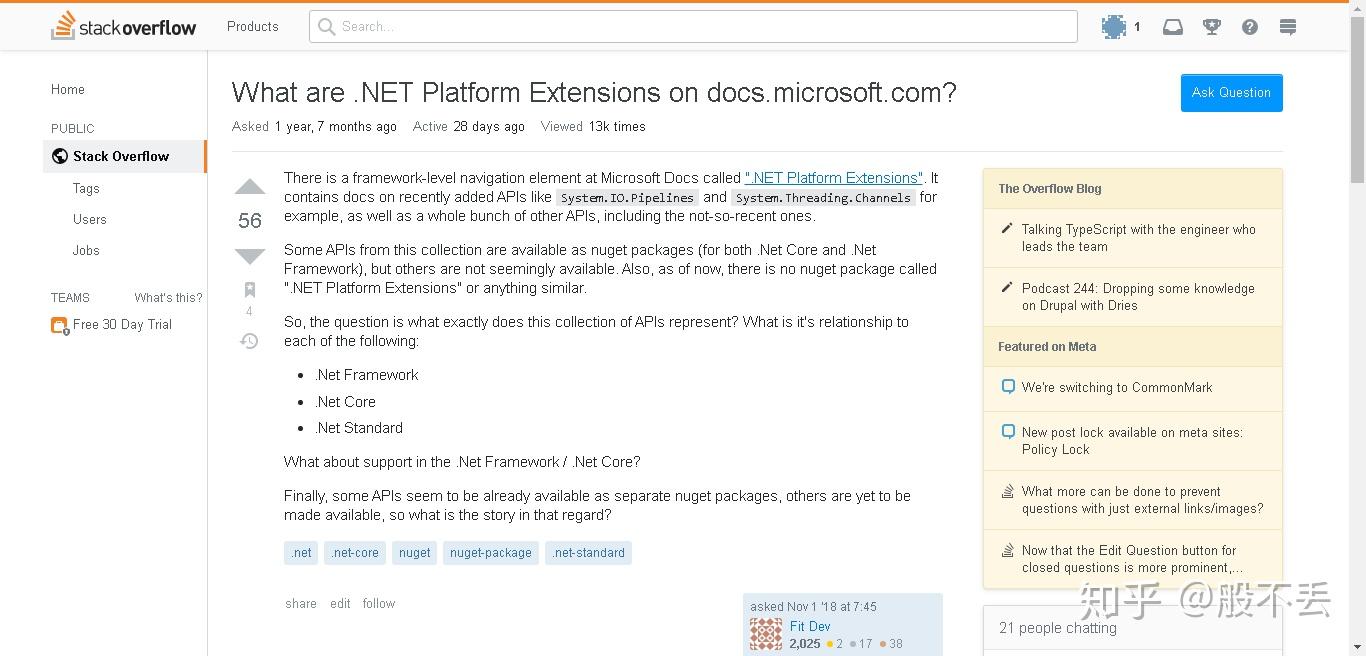Click the nuget-package tag
This screenshot has width=1366, height=656.
coord(491,553)
